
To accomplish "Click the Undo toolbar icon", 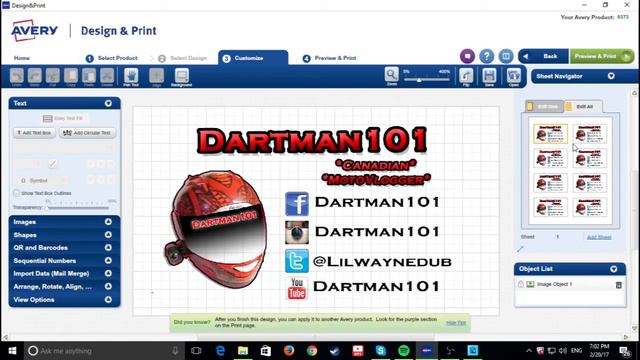I will [x=17, y=76].
